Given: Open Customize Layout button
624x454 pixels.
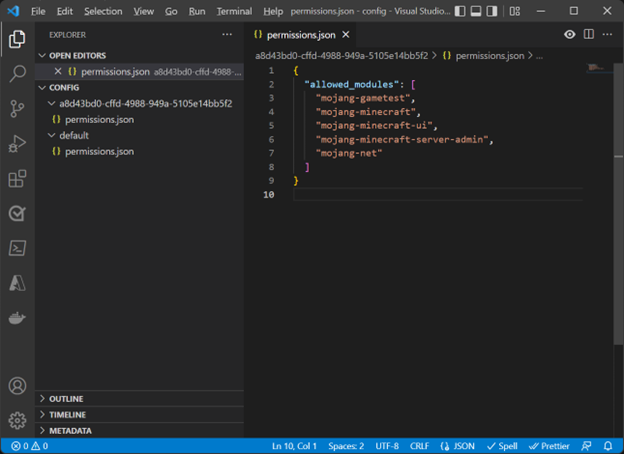Looking at the screenshot, I should click(x=515, y=11).
